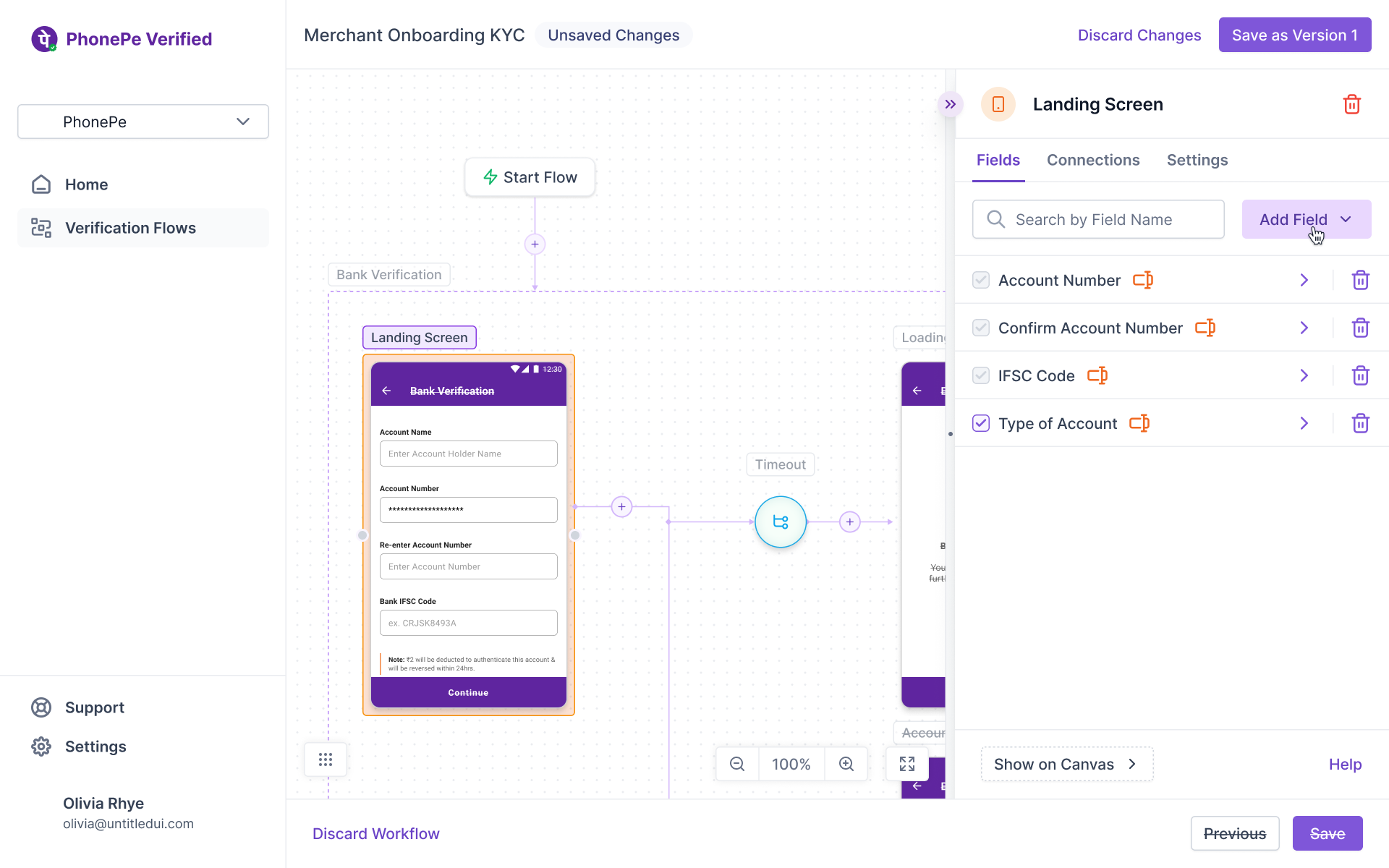Click the trash icon beside Landing Screen title
1389x868 pixels.
coord(1352,104)
